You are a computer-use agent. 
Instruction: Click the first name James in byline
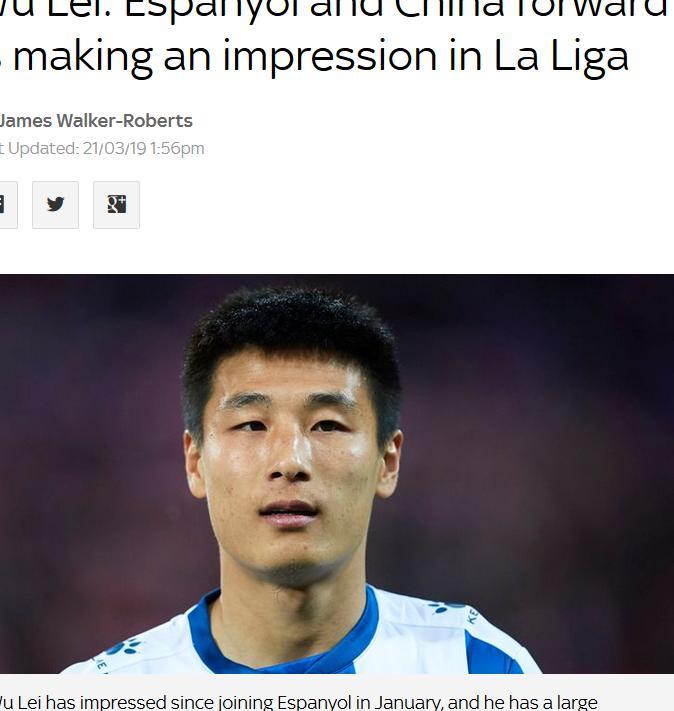(26, 121)
